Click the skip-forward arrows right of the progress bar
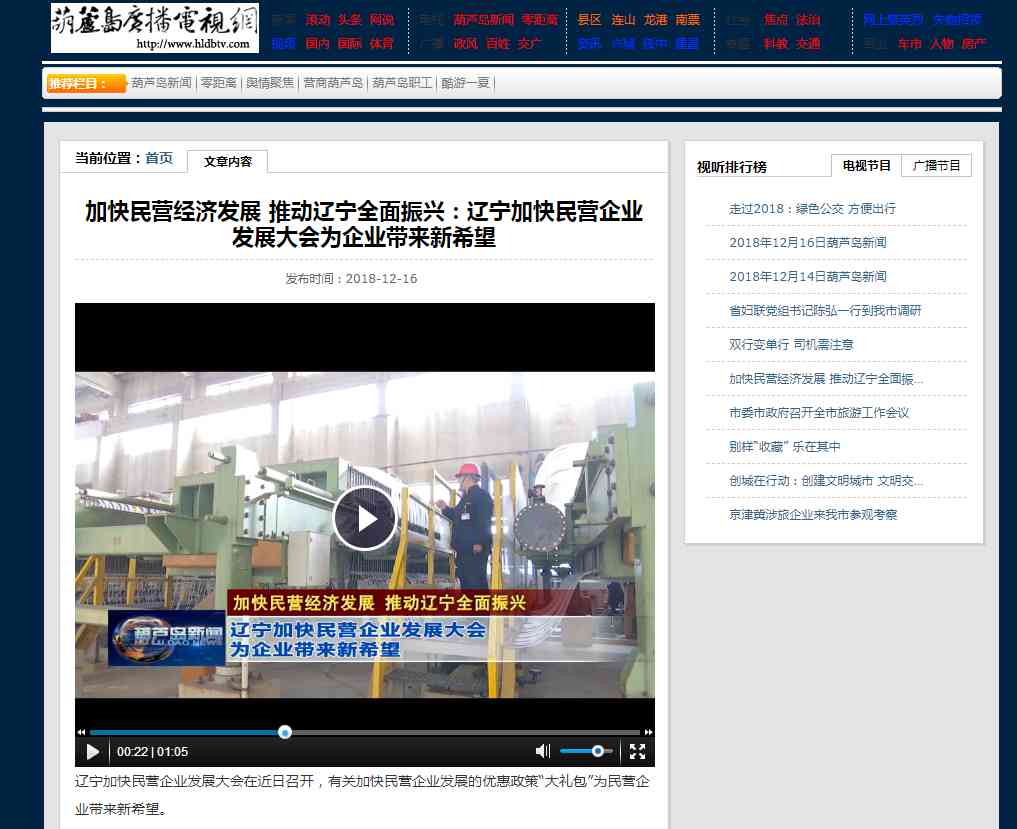 (650, 731)
